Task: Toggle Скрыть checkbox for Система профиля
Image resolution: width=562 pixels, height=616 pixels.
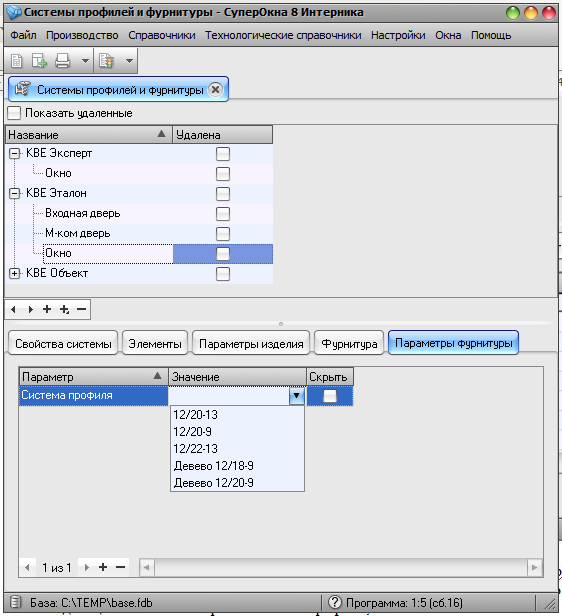Action: click(330, 396)
